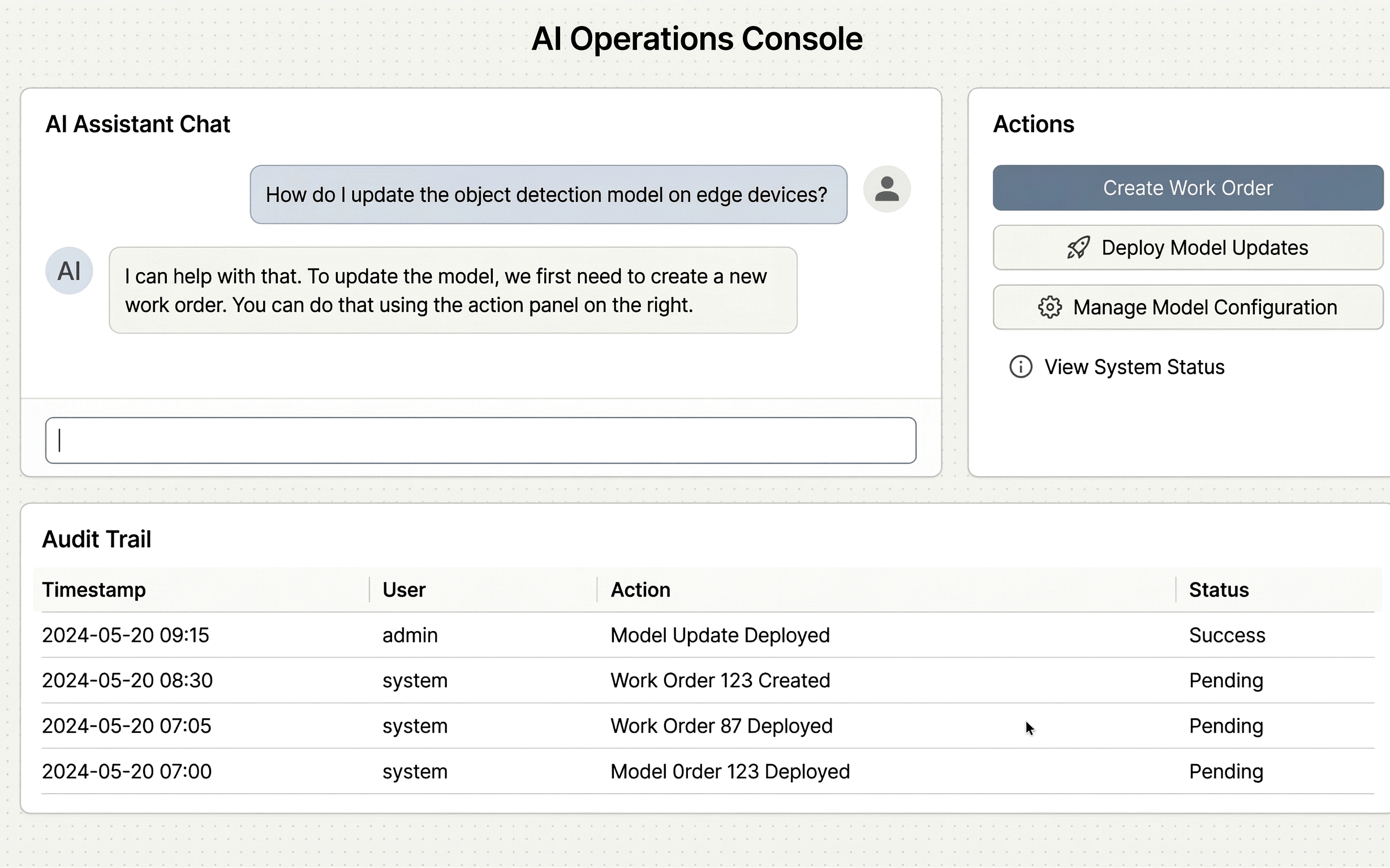Click the User column header
This screenshot has width=1390, height=868.
pyautogui.click(x=403, y=590)
